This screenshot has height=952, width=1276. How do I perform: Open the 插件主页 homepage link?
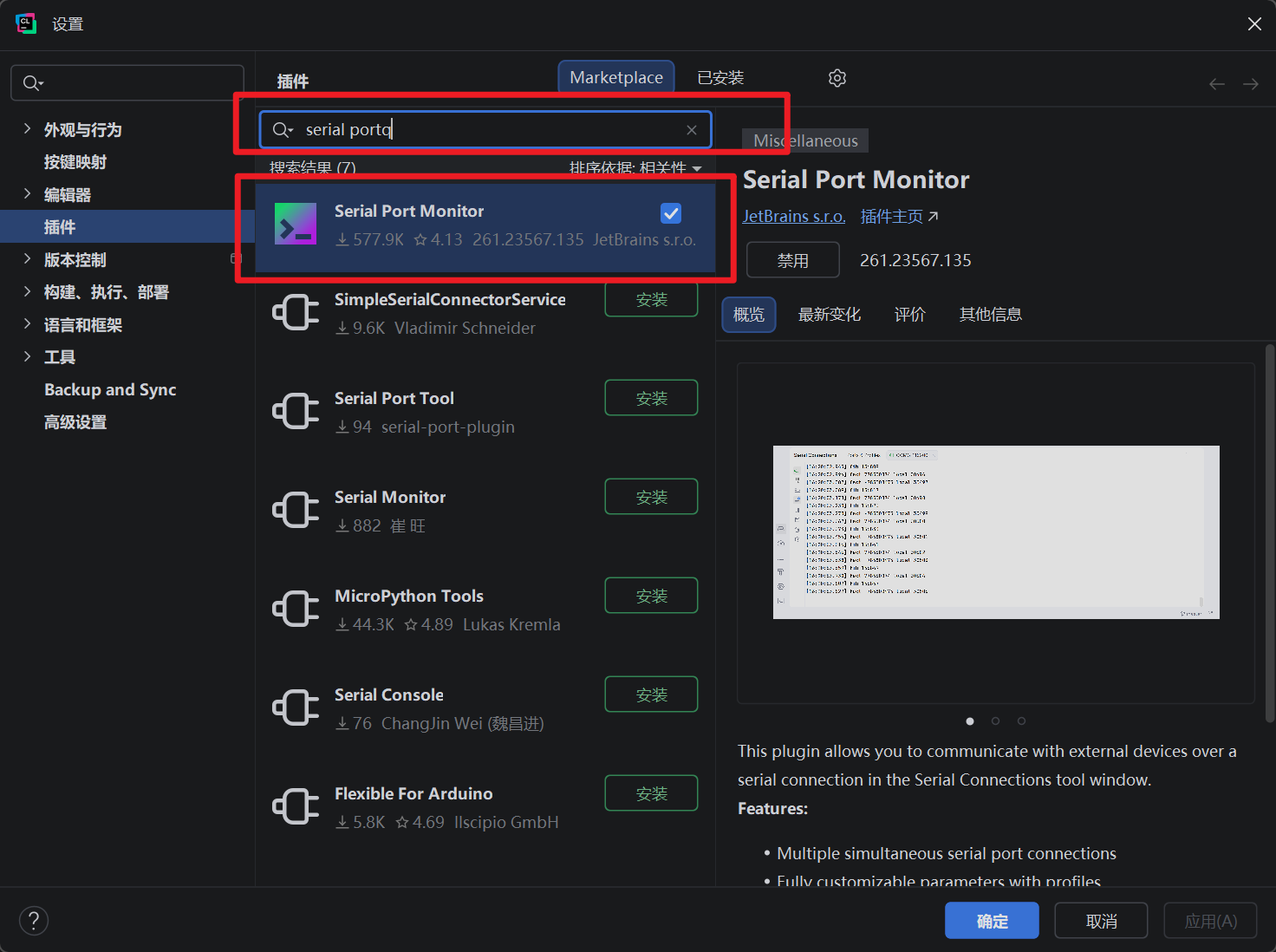[899, 217]
